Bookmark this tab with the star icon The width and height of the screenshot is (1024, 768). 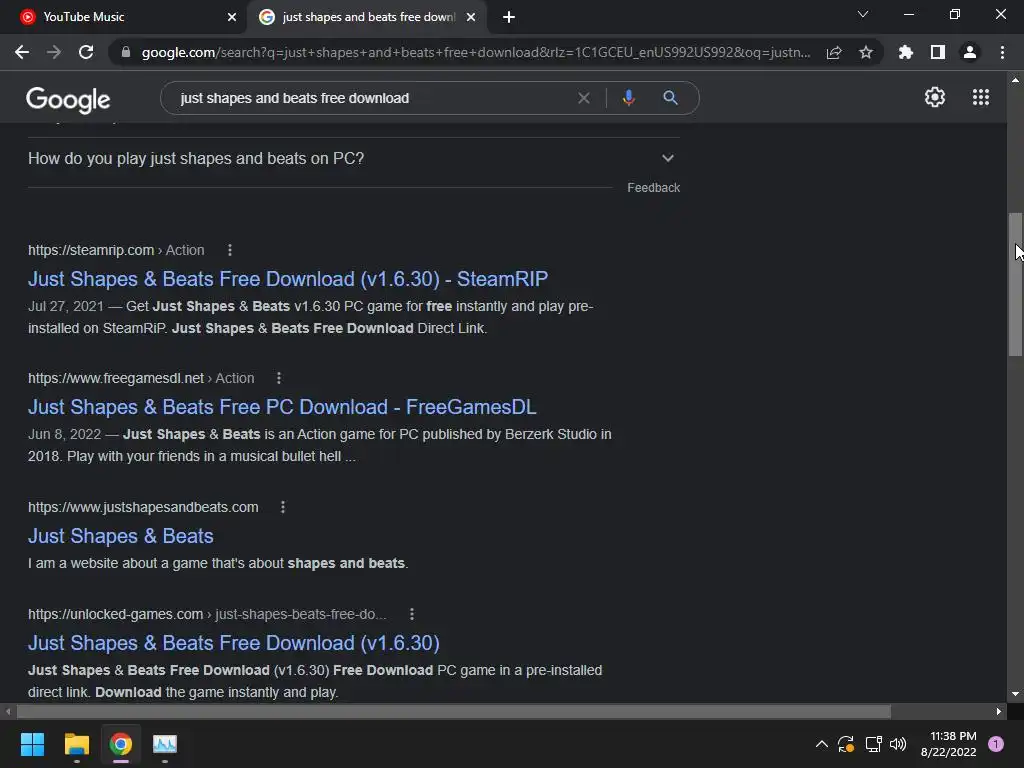(x=866, y=52)
